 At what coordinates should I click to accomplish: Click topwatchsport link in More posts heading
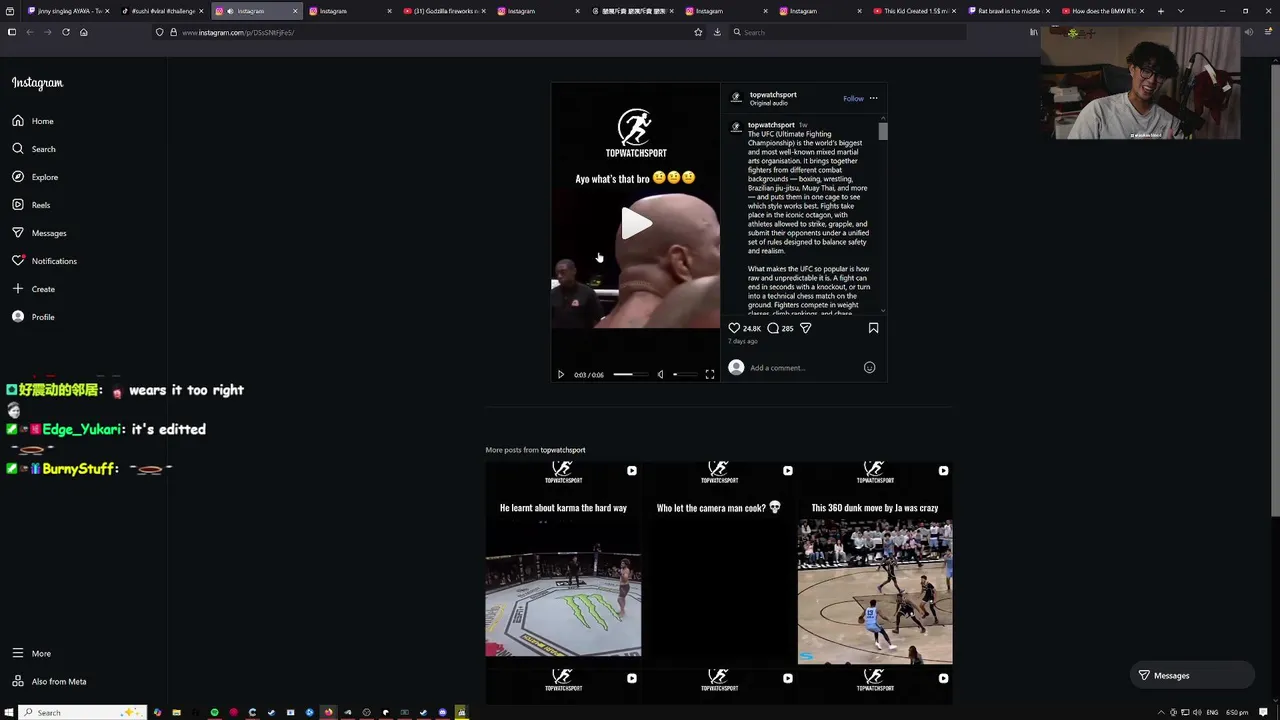pos(563,450)
